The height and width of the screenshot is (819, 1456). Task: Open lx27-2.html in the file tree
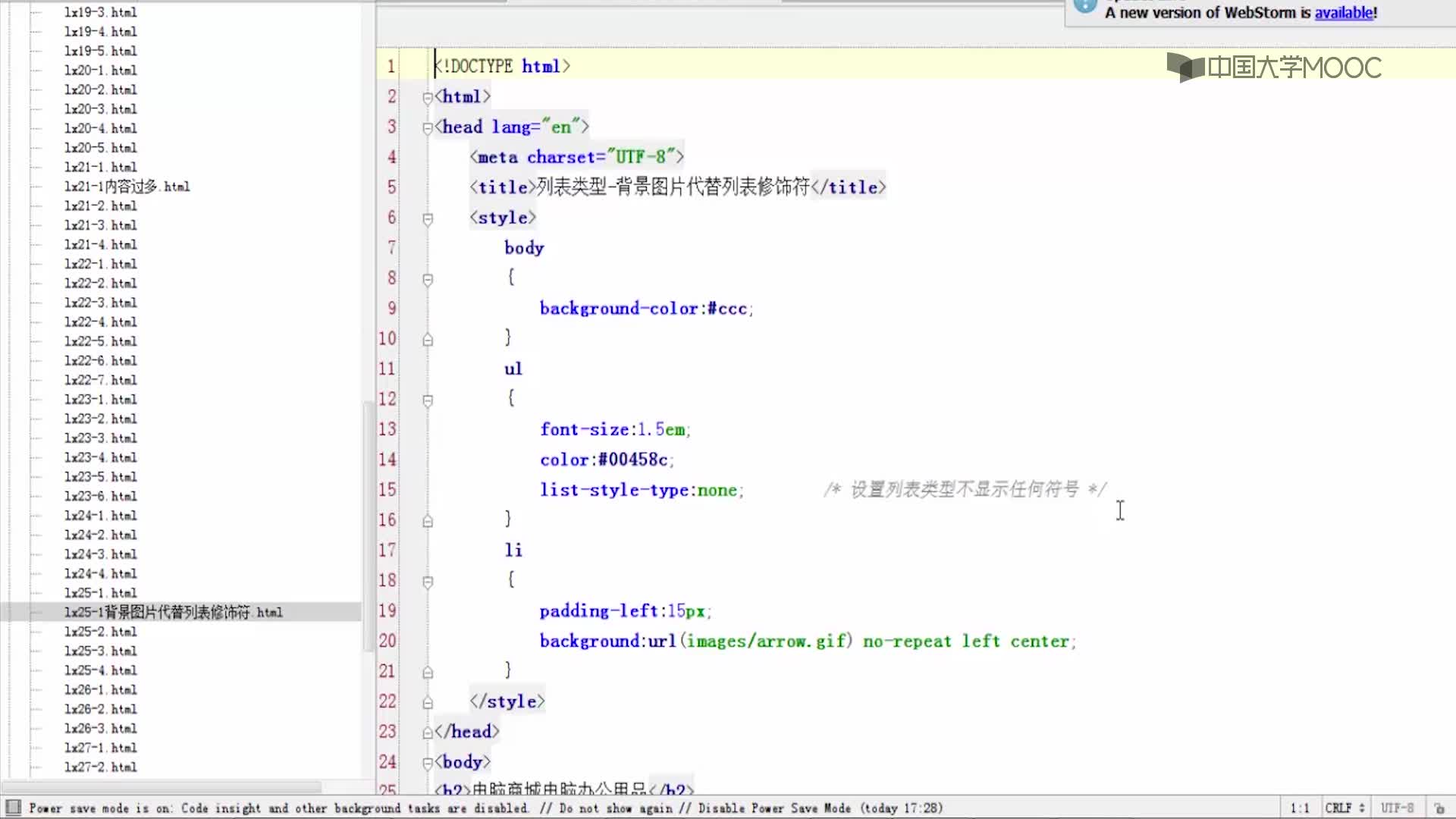100,767
